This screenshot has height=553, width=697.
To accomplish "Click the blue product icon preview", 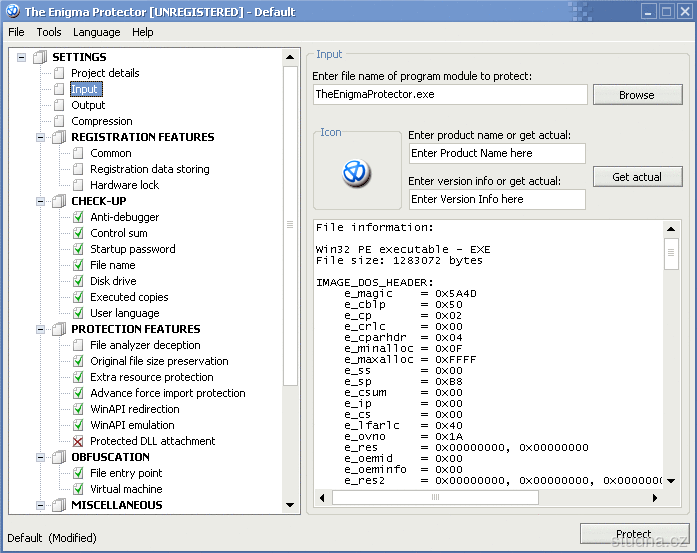I will 357,173.
